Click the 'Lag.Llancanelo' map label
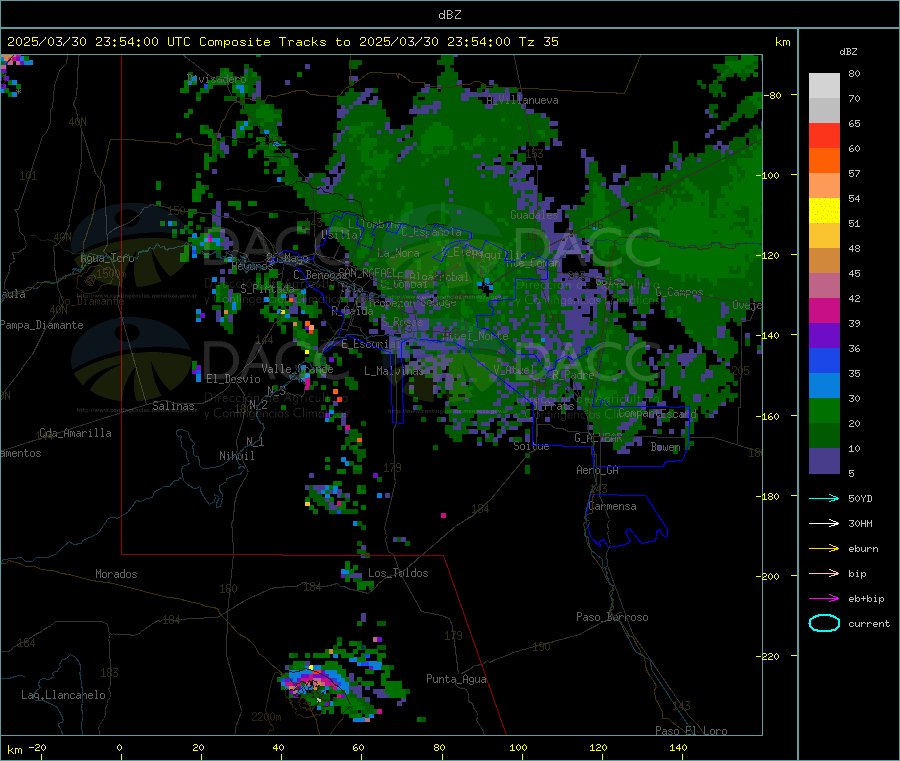Viewport: 900px width, 761px height. click(63, 695)
